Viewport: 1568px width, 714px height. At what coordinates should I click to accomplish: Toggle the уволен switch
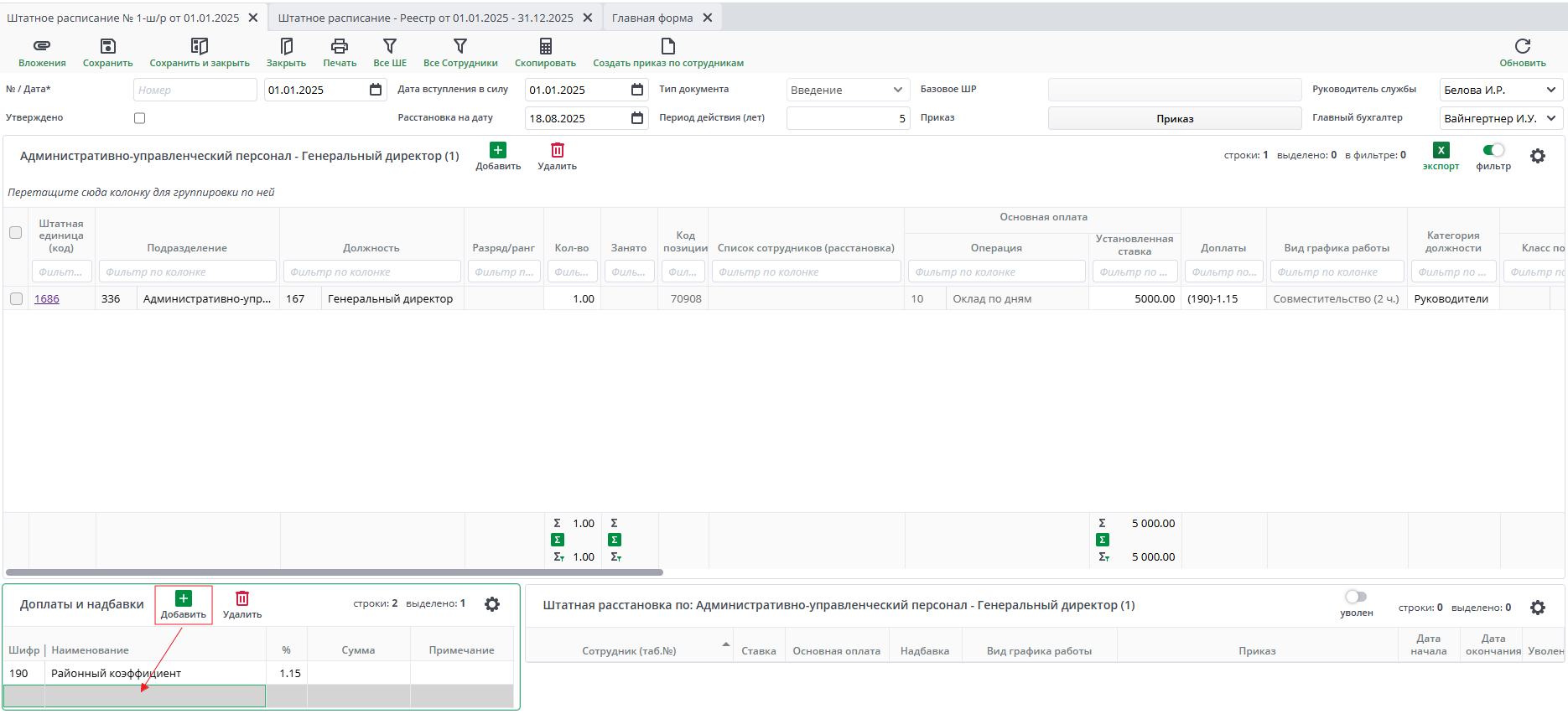pyautogui.click(x=1356, y=597)
